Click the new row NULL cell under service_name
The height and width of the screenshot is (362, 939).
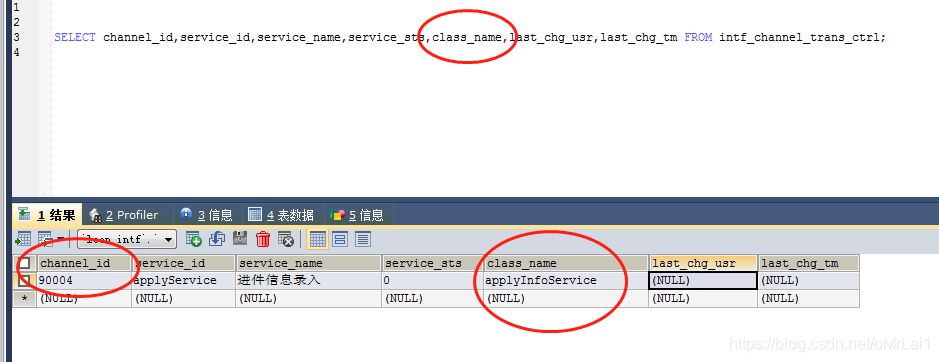(308, 298)
